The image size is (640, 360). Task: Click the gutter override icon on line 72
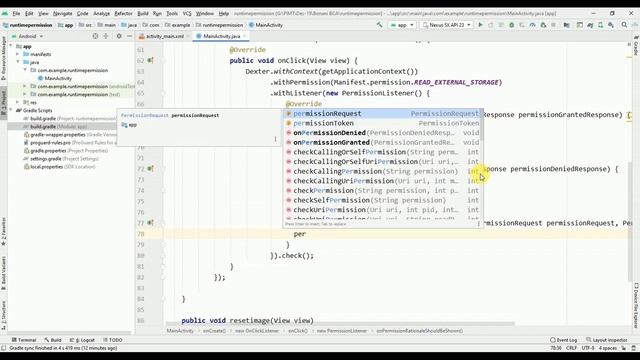pyautogui.click(x=150, y=169)
